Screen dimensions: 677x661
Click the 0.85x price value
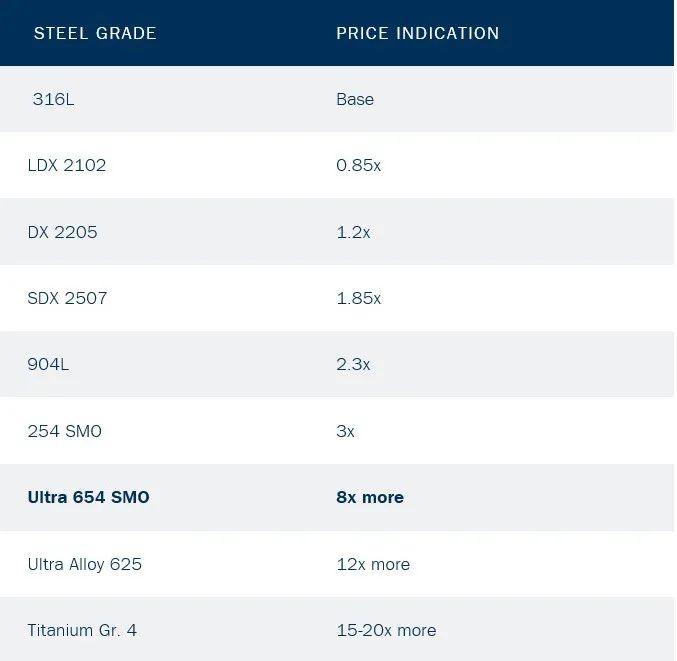click(358, 165)
